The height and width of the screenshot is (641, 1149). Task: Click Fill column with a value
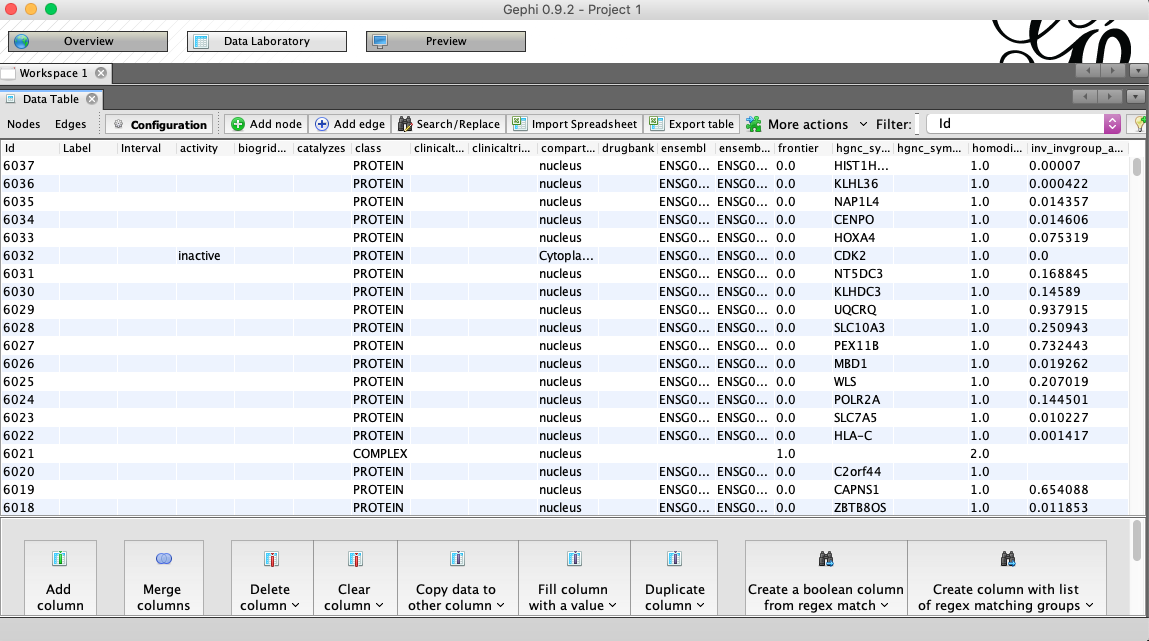click(x=573, y=578)
